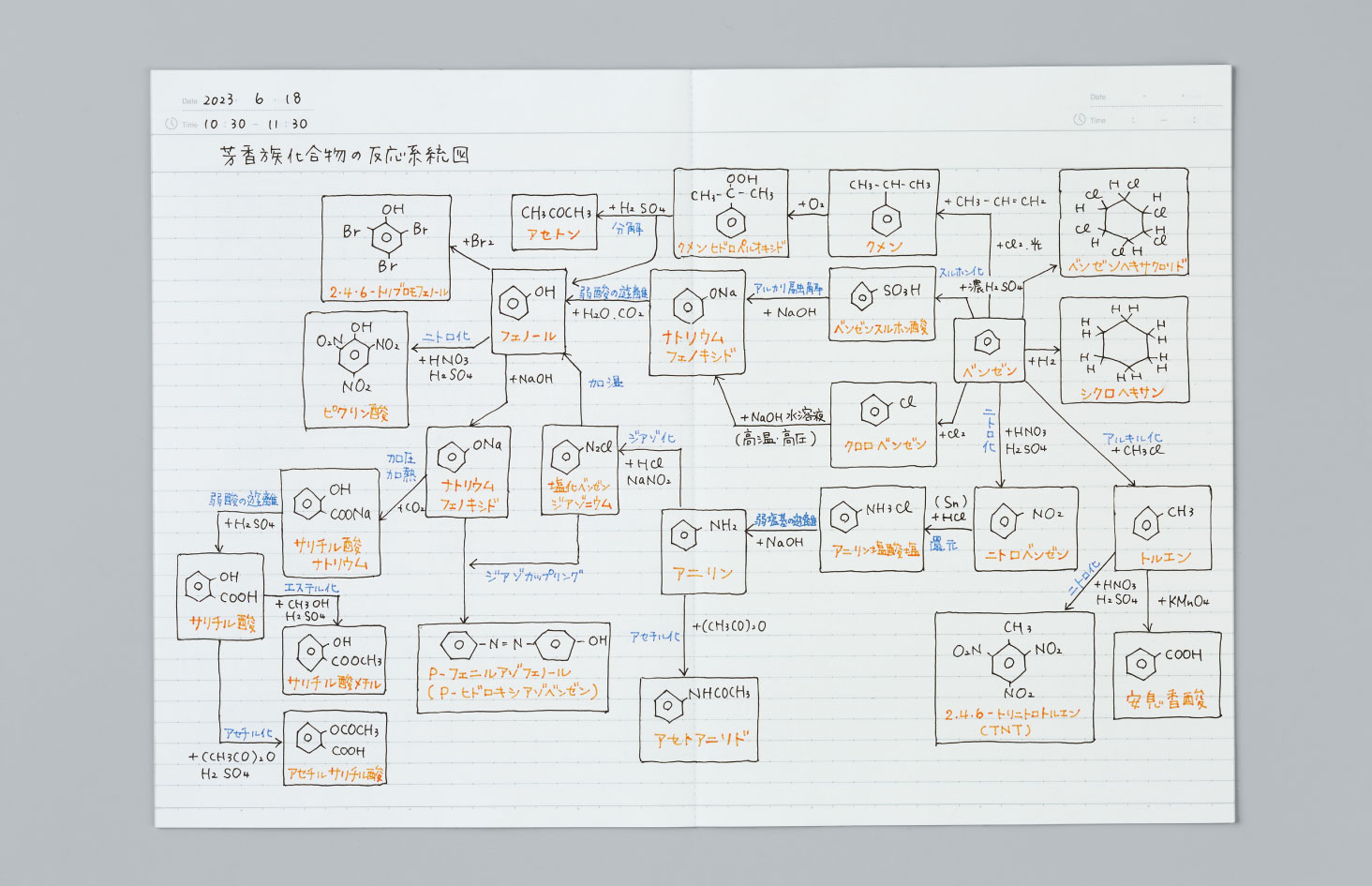Select the title 芳香族化合物の反応系統図
This screenshot has height=886, width=1372.
tap(344, 155)
